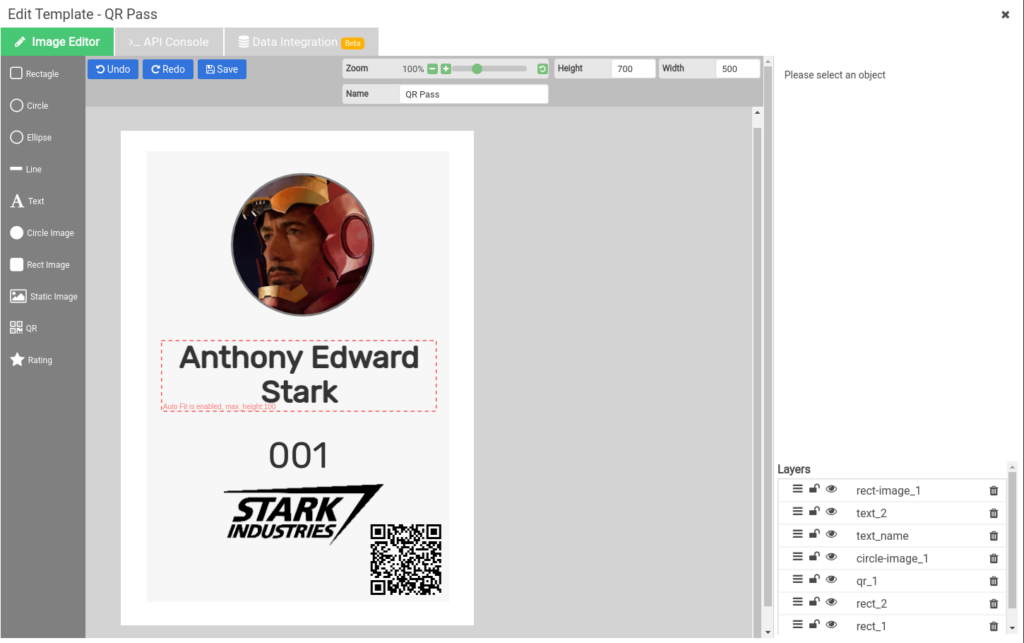Select the Stark Industries logo image
Screen dimensions: 1024x643
point(303,514)
